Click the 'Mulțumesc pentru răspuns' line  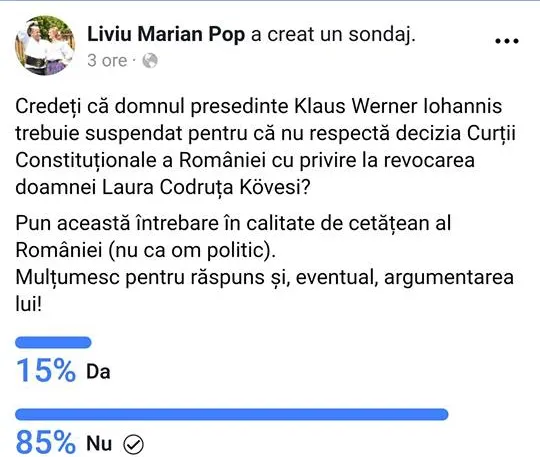point(264,278)
